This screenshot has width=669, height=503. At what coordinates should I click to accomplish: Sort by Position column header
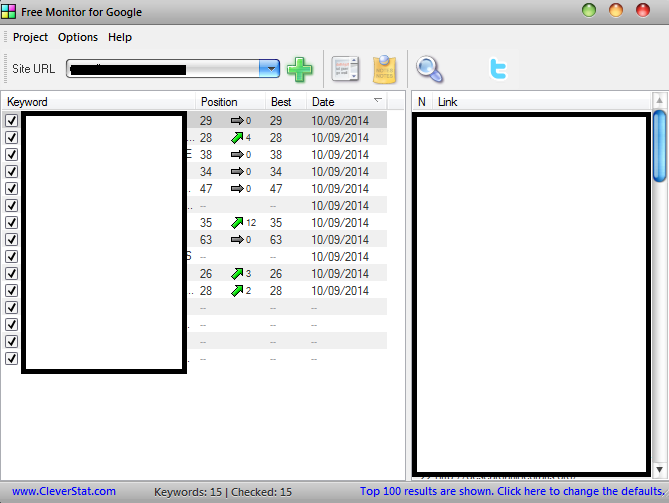tap(231, 102)
